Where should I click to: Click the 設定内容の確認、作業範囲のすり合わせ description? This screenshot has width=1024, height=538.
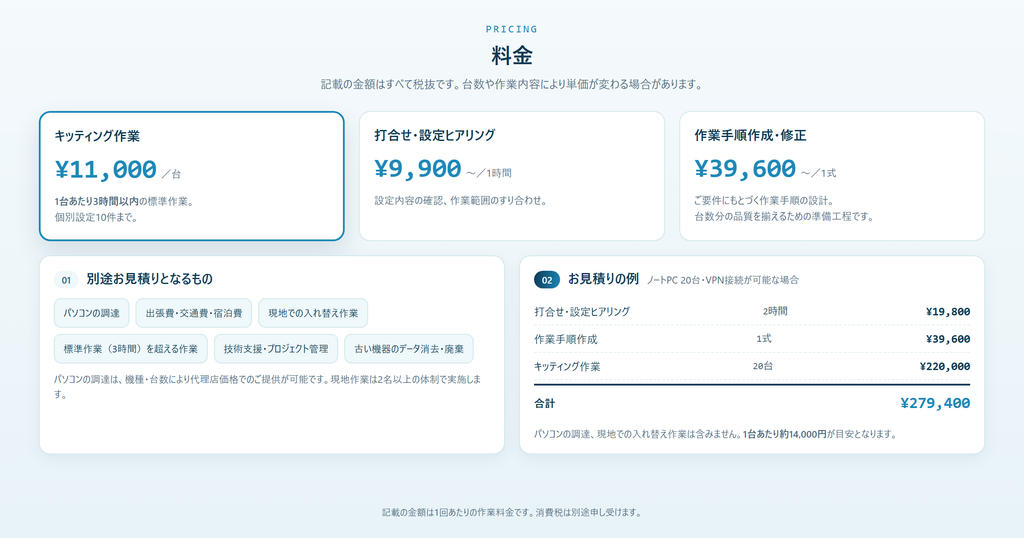(x=460, y=200)
